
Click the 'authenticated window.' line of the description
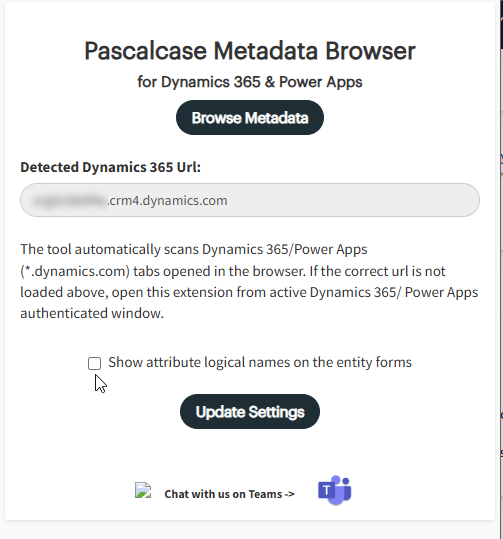[x=92, y=313]
